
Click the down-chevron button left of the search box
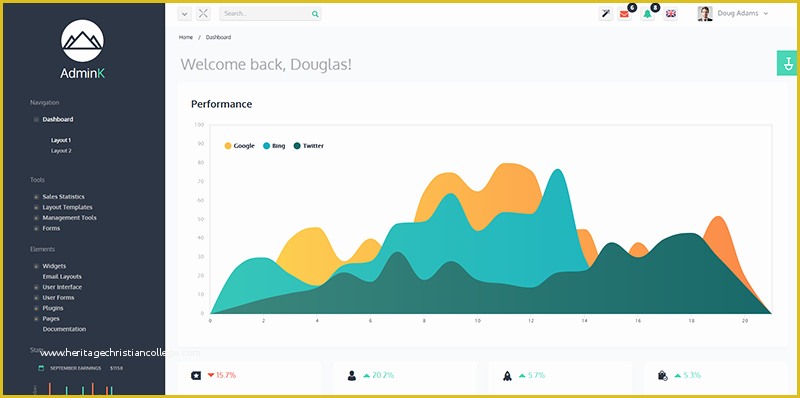pyautogui.click(x=185, y=14)
